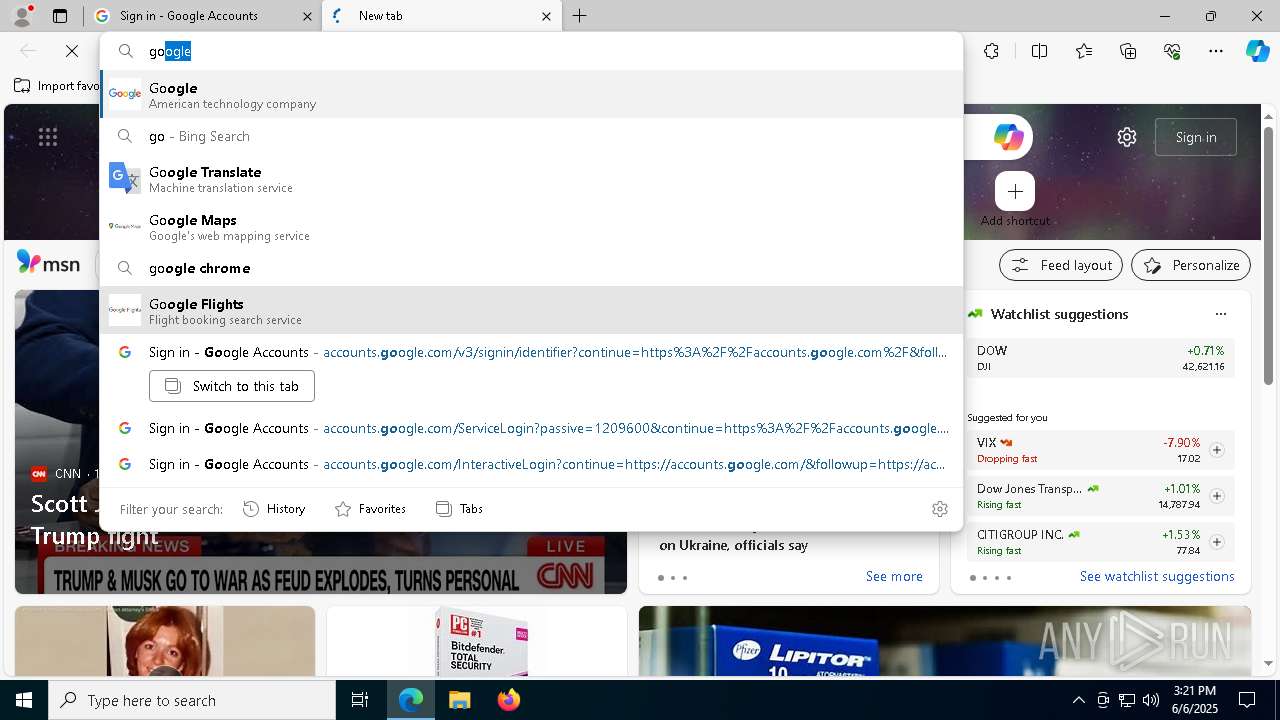The image size is (1280, 720).
Task: Open Settings and more ellipsis menu
Action: tap(1216, 51)
